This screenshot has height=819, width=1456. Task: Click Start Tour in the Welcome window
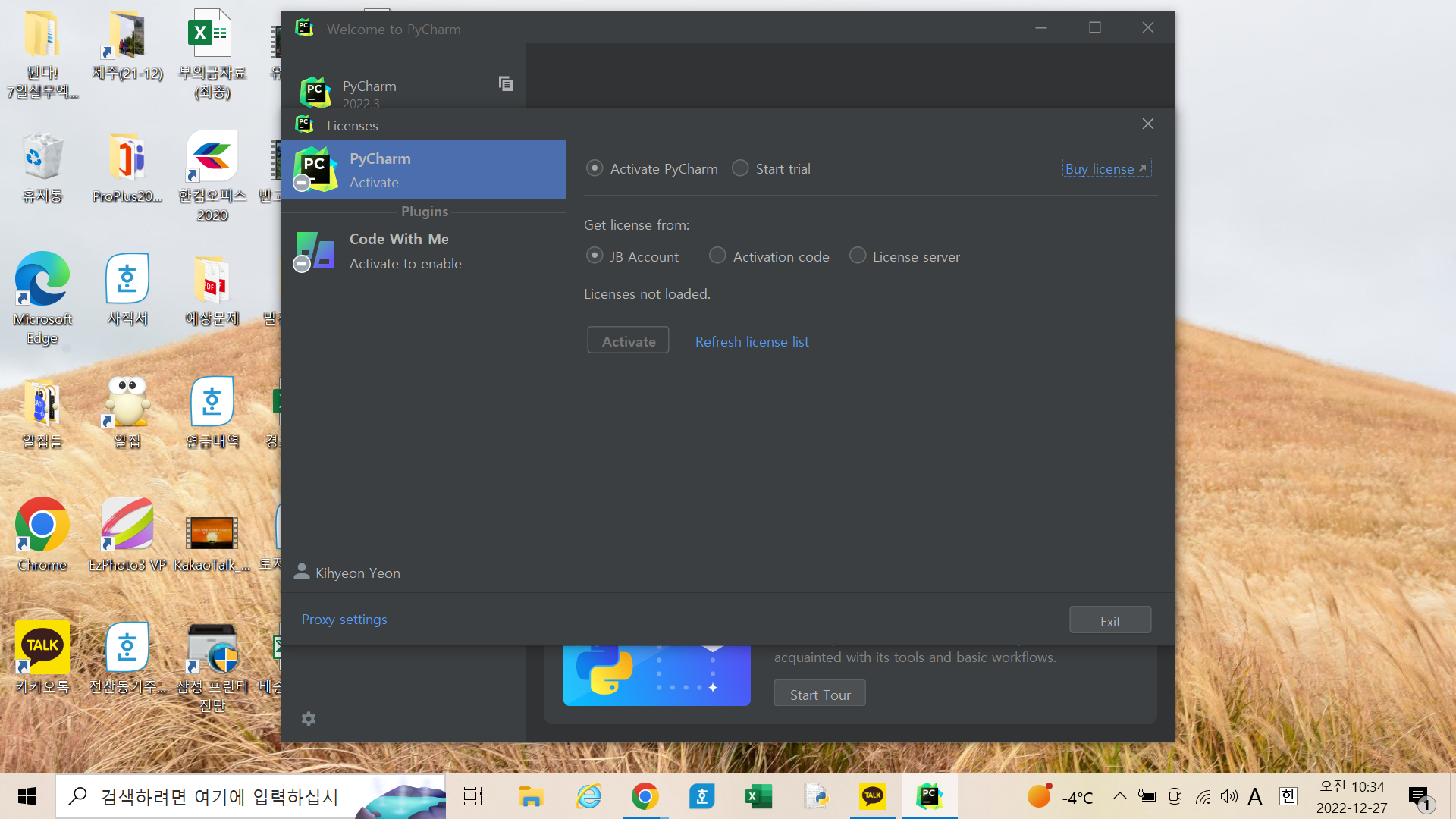pyautogui.click(x=820, y=694)
